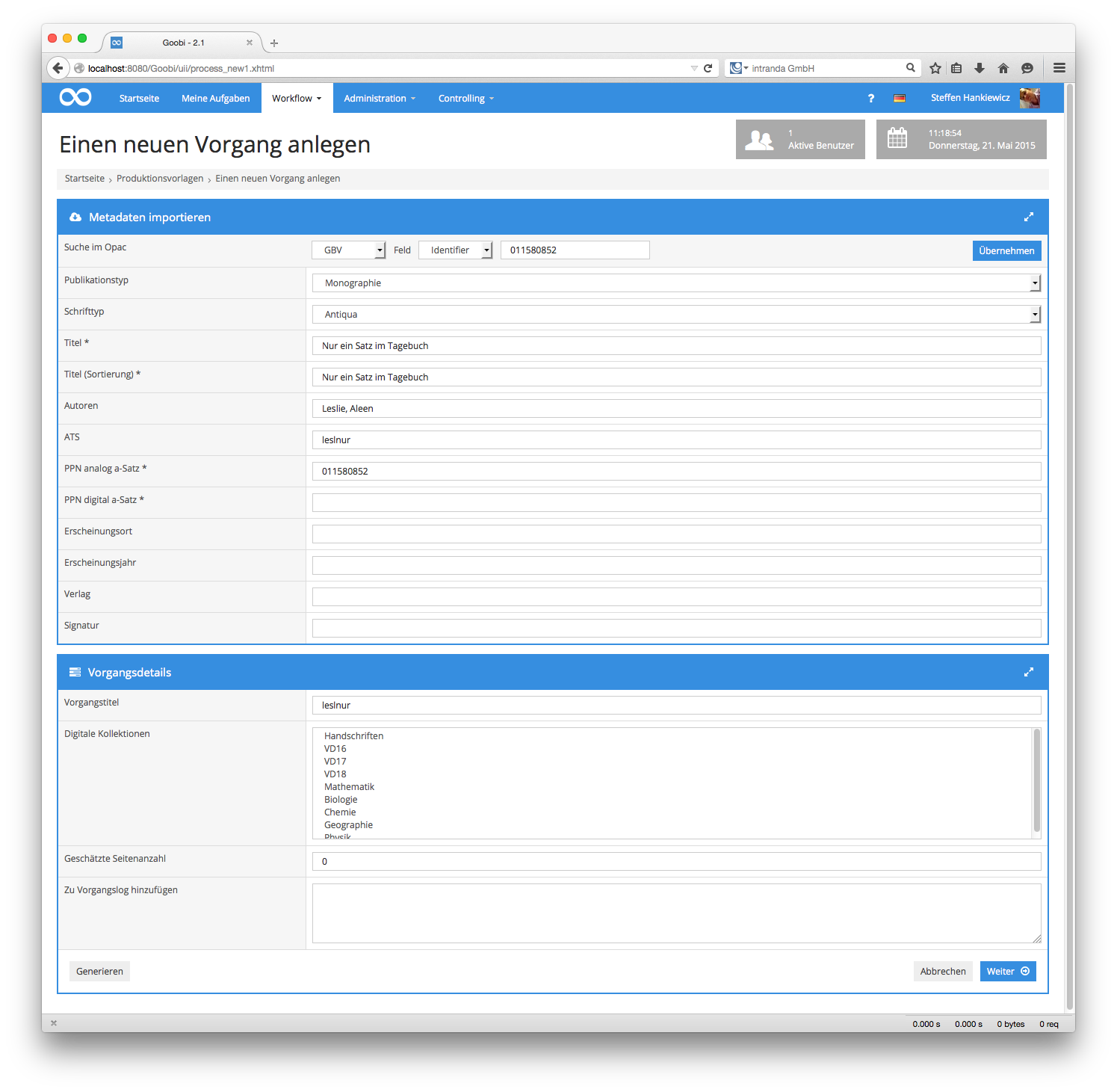
Task: Click the calendar date icon
Action: 897,138
